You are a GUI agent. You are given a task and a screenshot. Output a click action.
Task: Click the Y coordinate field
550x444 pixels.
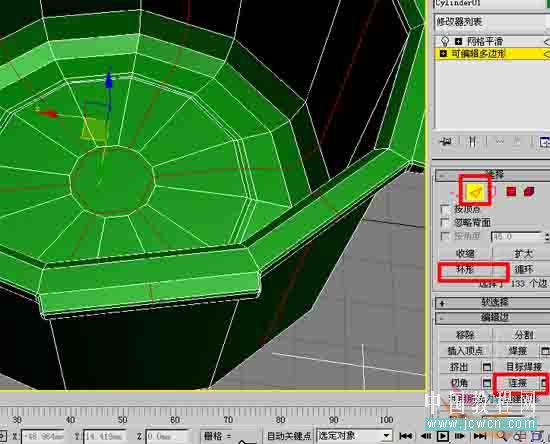tap(104, 436)
